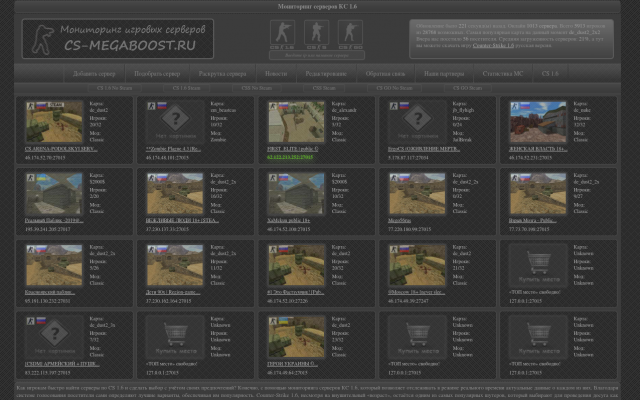Open the FIRST_ELITE | public server link
640x400 pixels.
tap(293, 149)
